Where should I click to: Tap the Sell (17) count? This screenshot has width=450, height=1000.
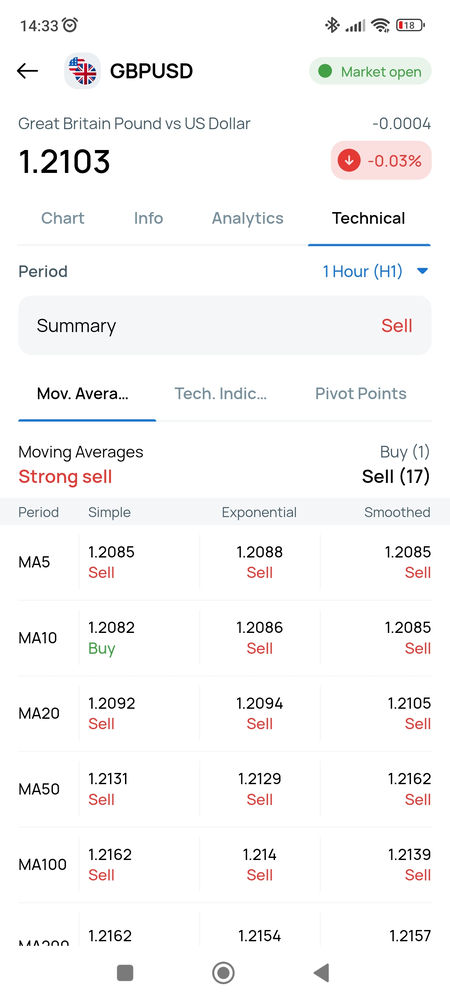tap(396, 476)
